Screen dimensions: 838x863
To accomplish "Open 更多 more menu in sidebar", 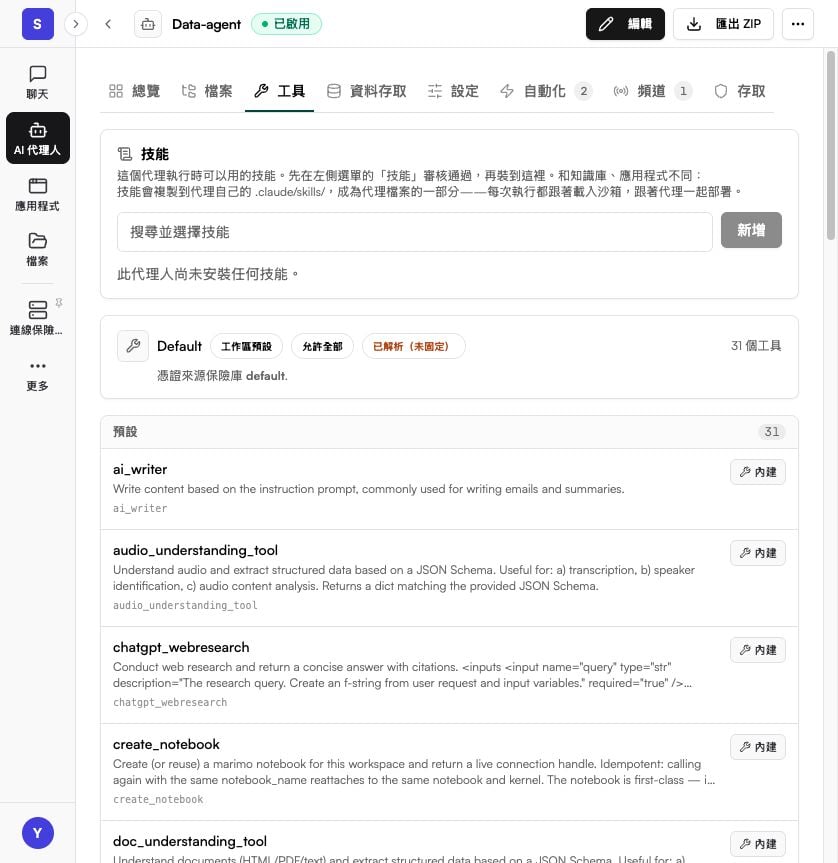I will [37, 376].
